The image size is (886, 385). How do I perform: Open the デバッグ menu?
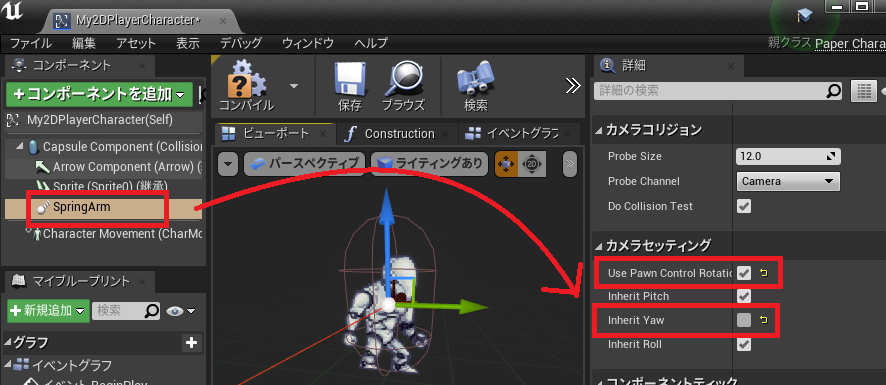241,43
